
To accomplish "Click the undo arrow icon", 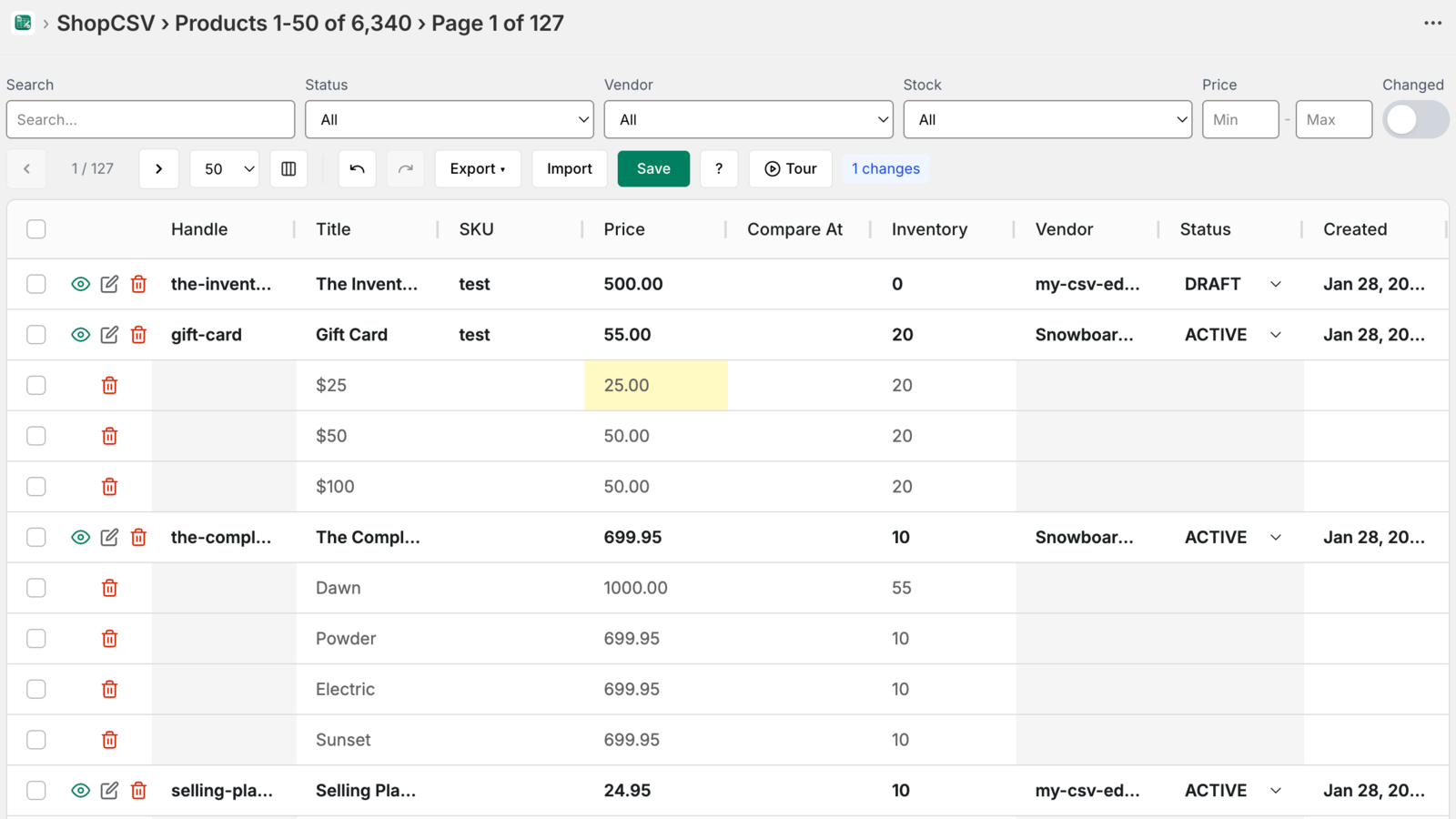I will tap(357, 169).
